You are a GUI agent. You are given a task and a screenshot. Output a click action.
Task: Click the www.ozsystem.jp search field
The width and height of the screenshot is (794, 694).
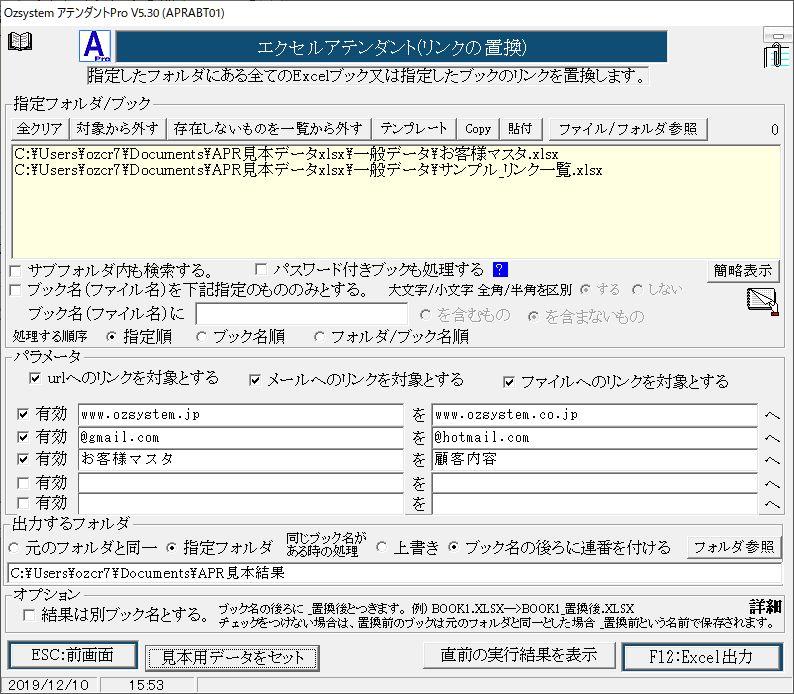click(241, 415)
